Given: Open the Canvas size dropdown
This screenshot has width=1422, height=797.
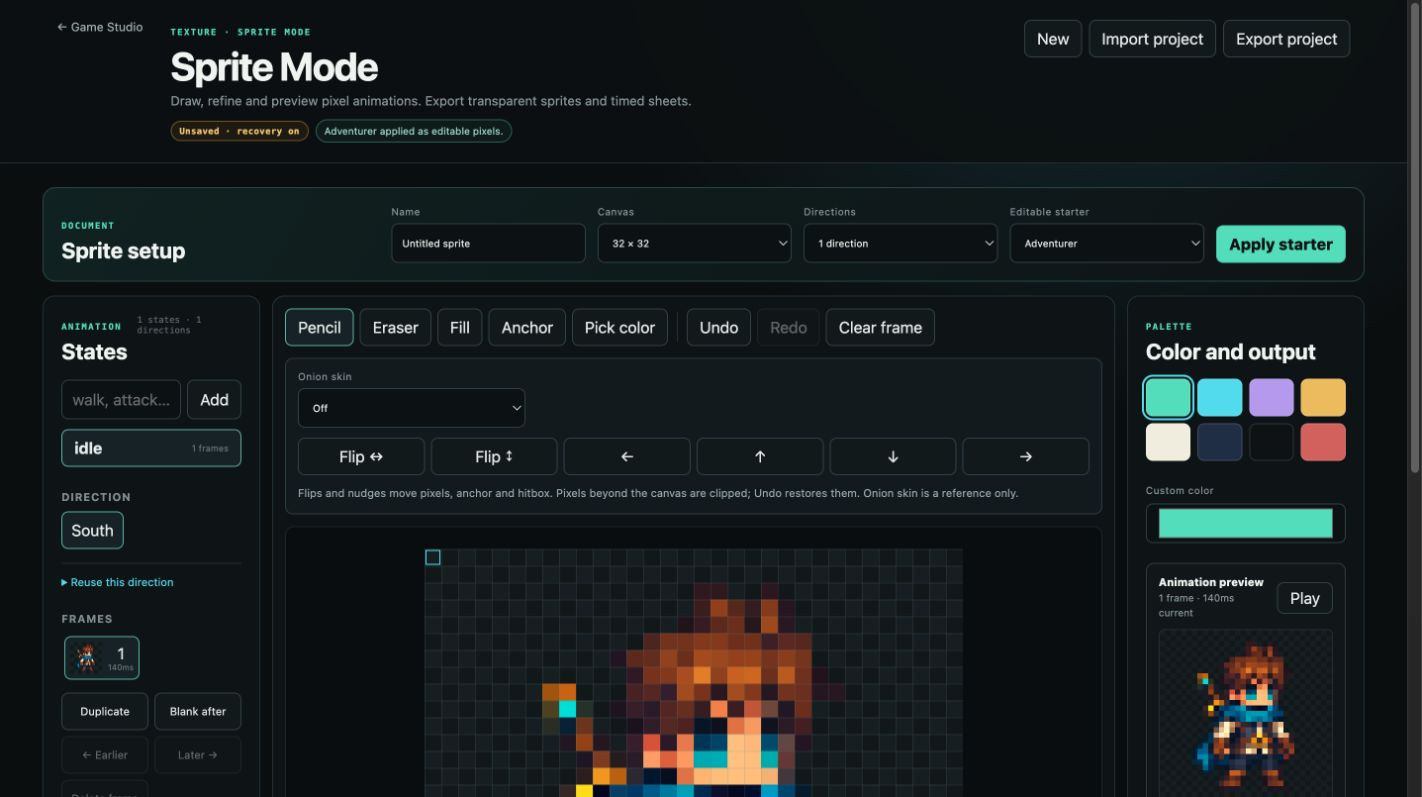Looking at the screenshot, I should tap(694, 243).
